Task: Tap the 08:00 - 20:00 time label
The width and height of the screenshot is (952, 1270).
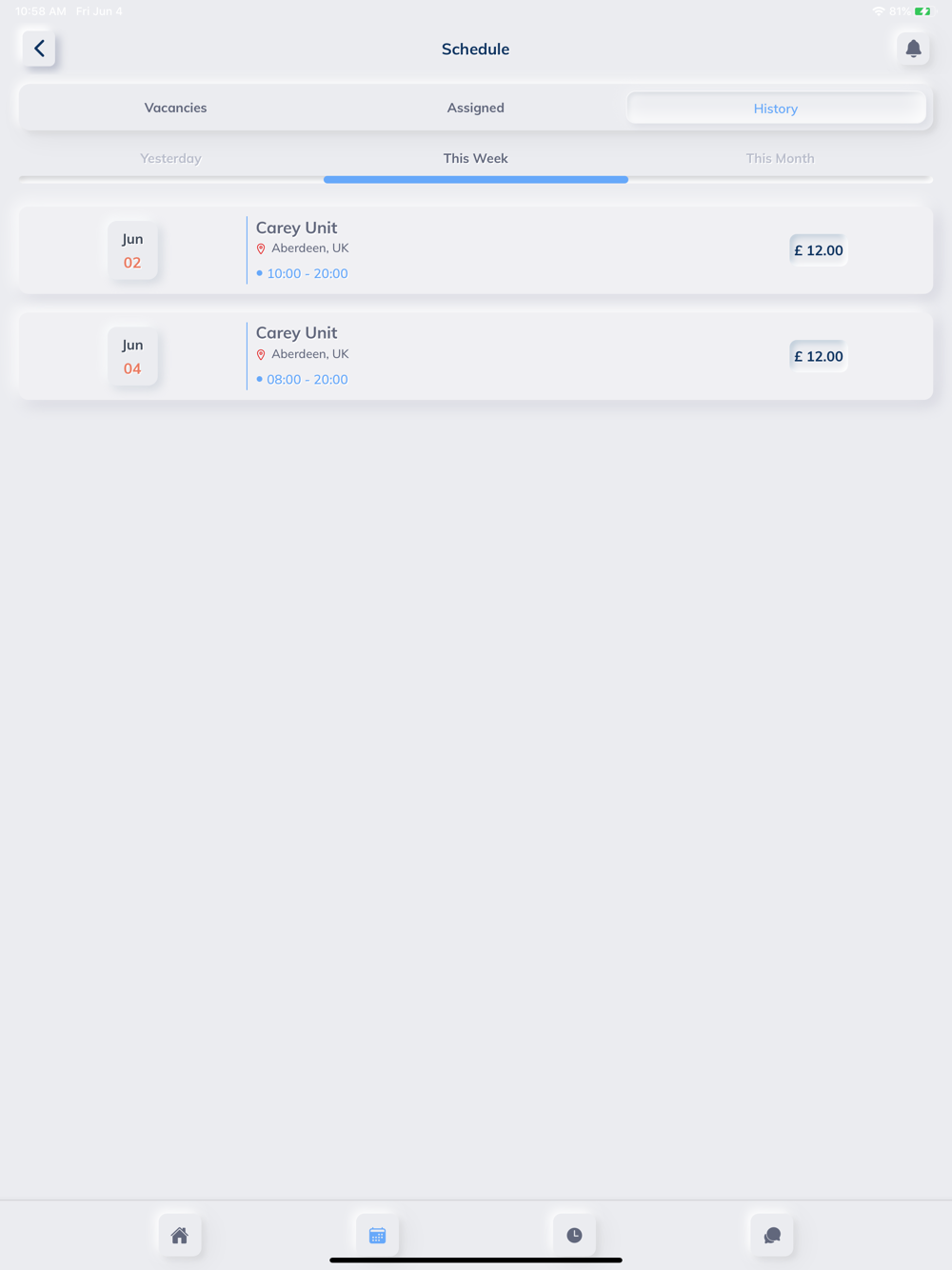Action: coord(307,379)
